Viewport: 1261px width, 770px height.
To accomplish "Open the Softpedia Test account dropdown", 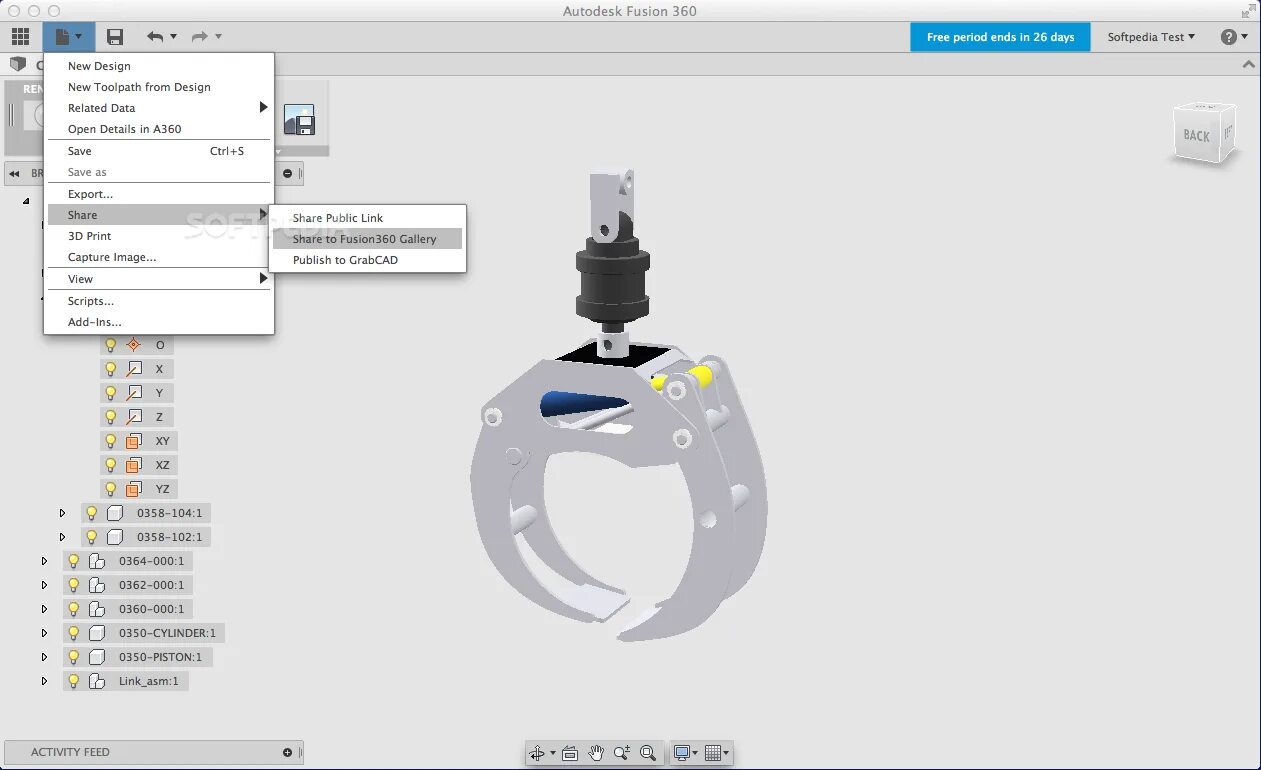I will point(1151,37).
